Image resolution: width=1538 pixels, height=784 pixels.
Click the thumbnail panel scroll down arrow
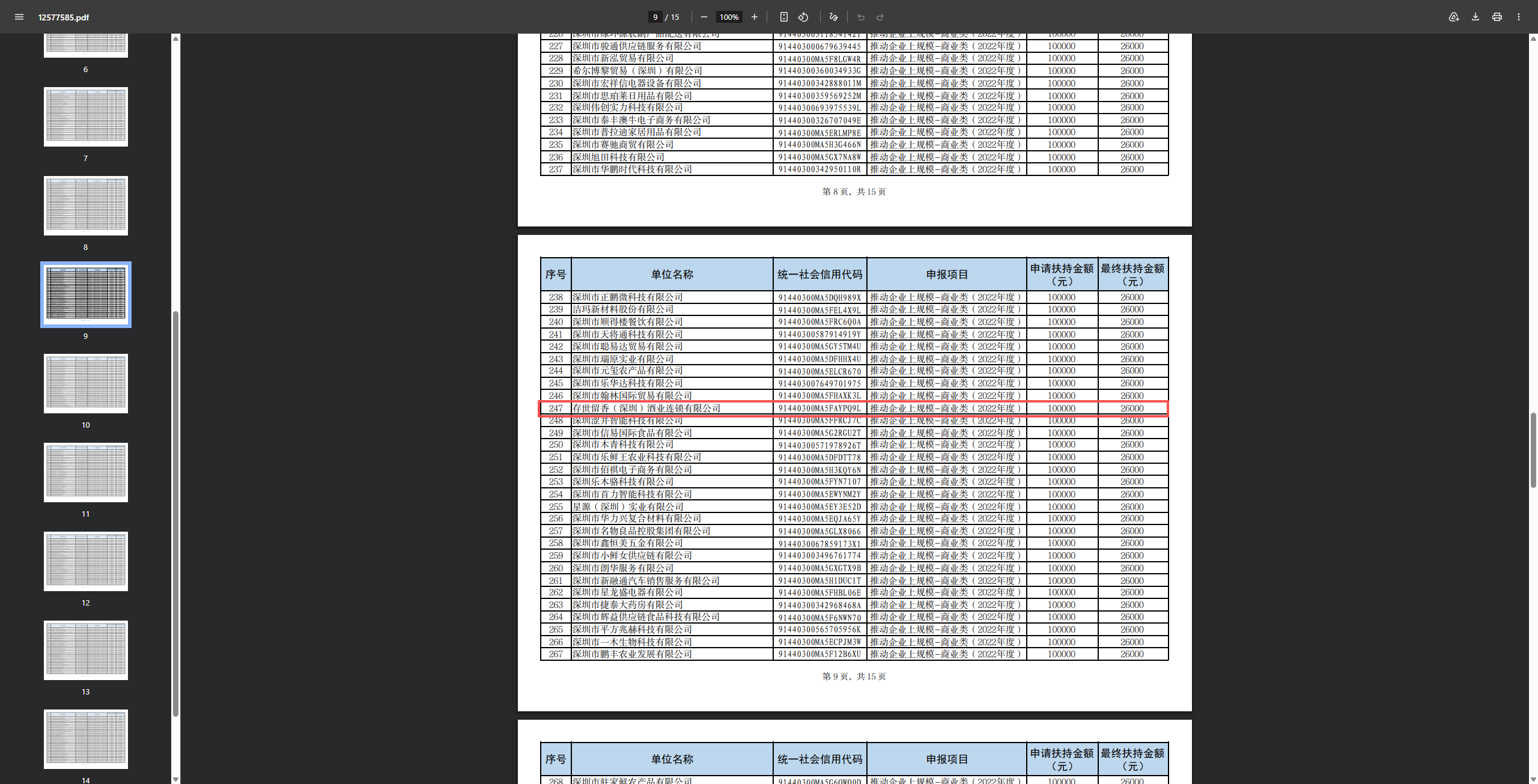click(x=175, y=779)
